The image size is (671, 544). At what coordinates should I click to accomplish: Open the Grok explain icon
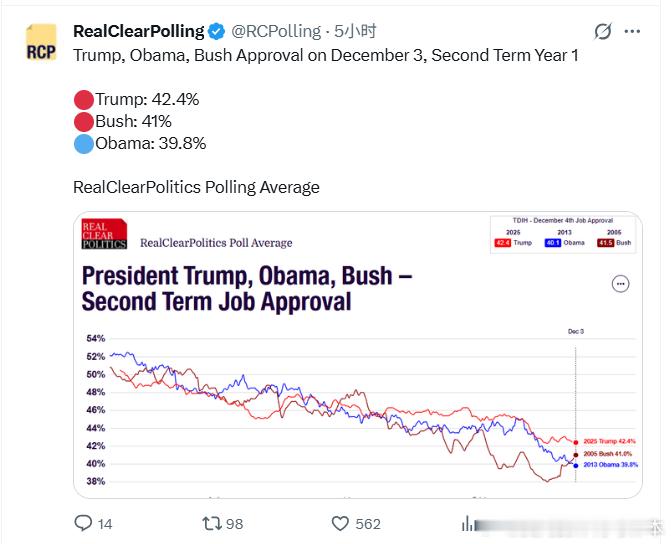(602, 31)
